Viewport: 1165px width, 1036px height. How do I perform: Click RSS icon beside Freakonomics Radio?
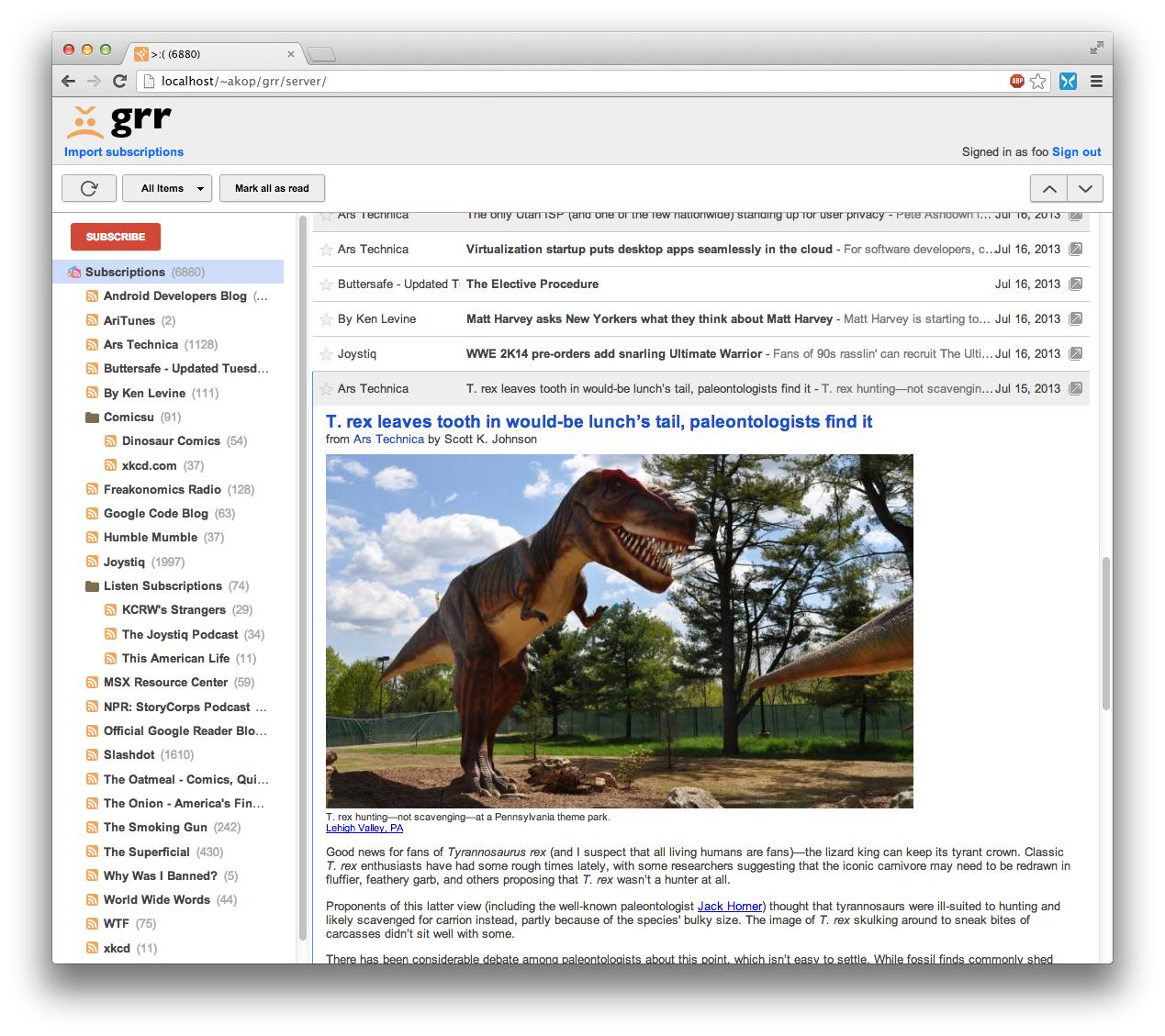tap(92, 489)
